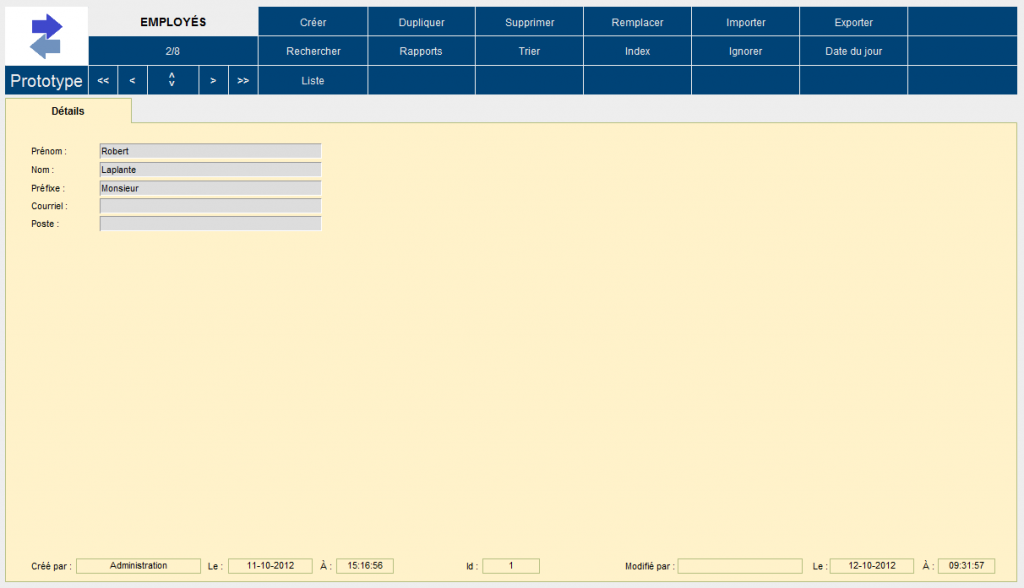Go to previous record (<)
The image size is (1024, 588).
[x=132, y=81]
